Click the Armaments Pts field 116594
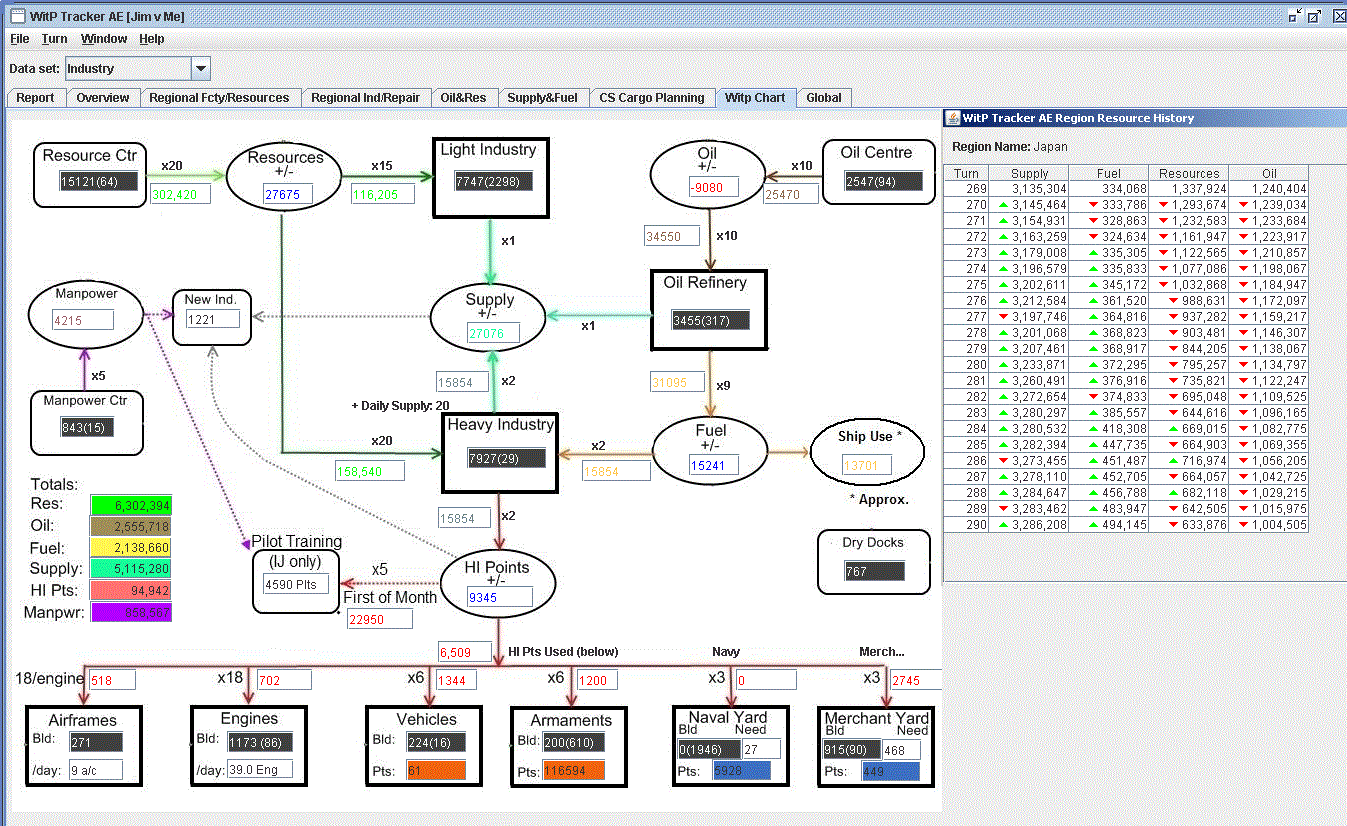 click(572, 771)
